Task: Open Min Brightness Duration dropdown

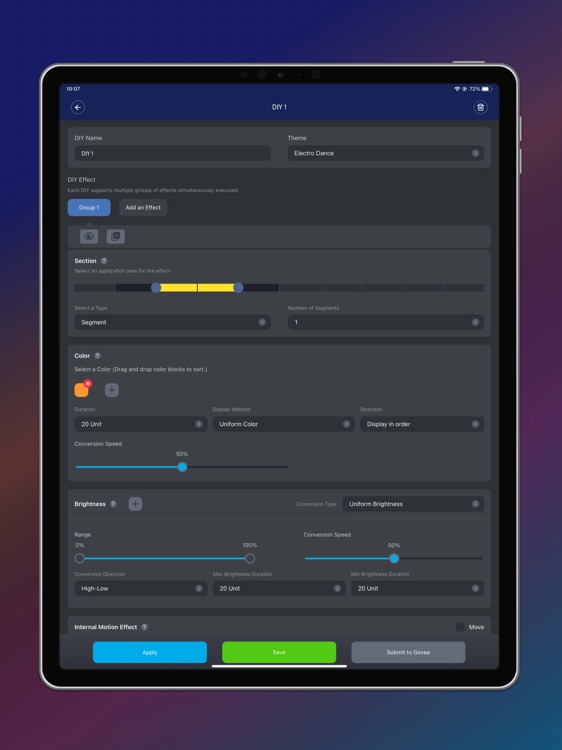Action: (x=417, y=589)
